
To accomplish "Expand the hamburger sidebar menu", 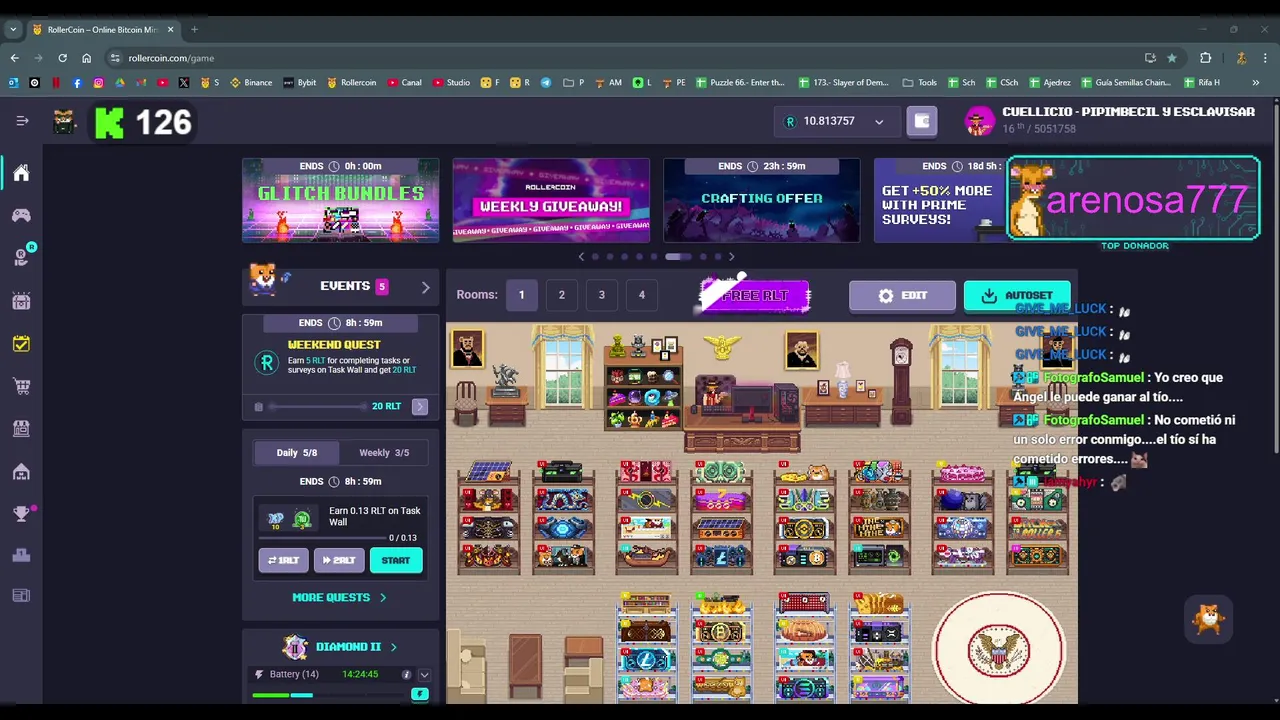I will pos(22,121).
